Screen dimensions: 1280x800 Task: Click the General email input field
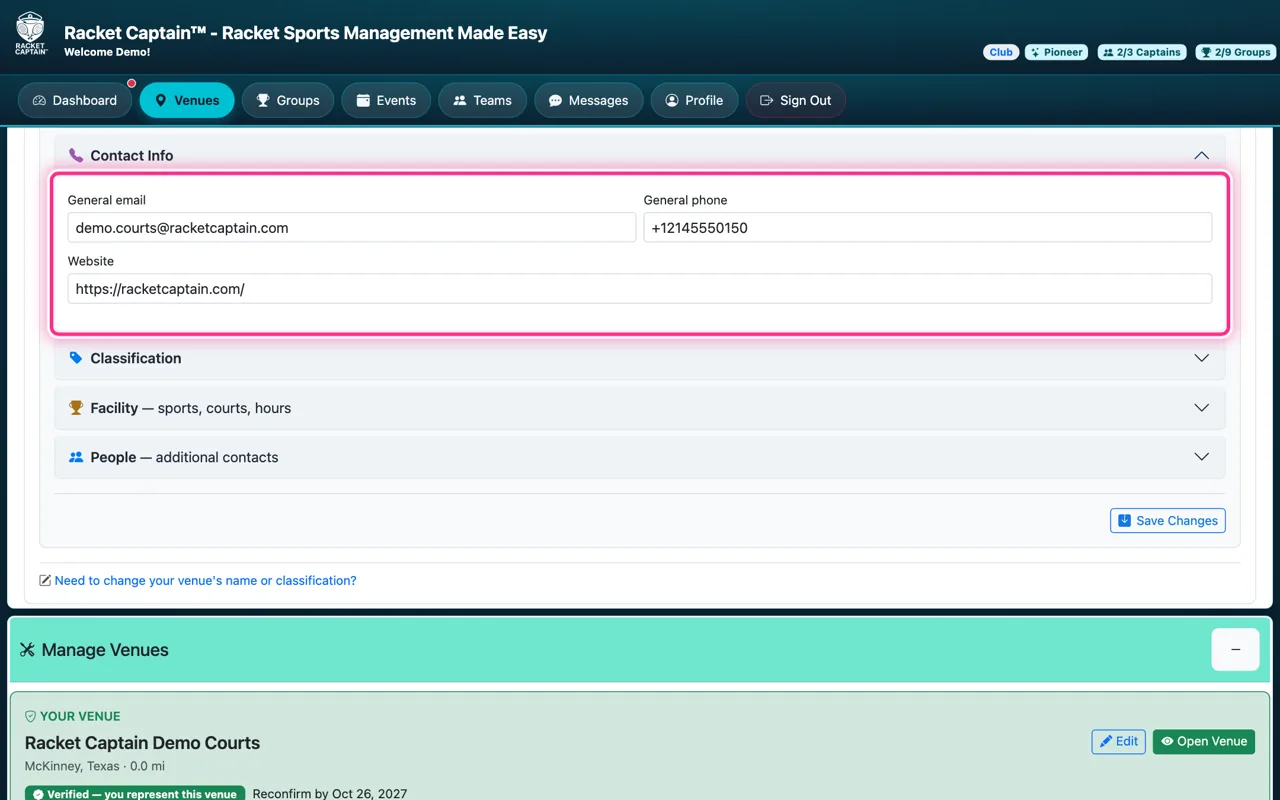click(352, 228)
